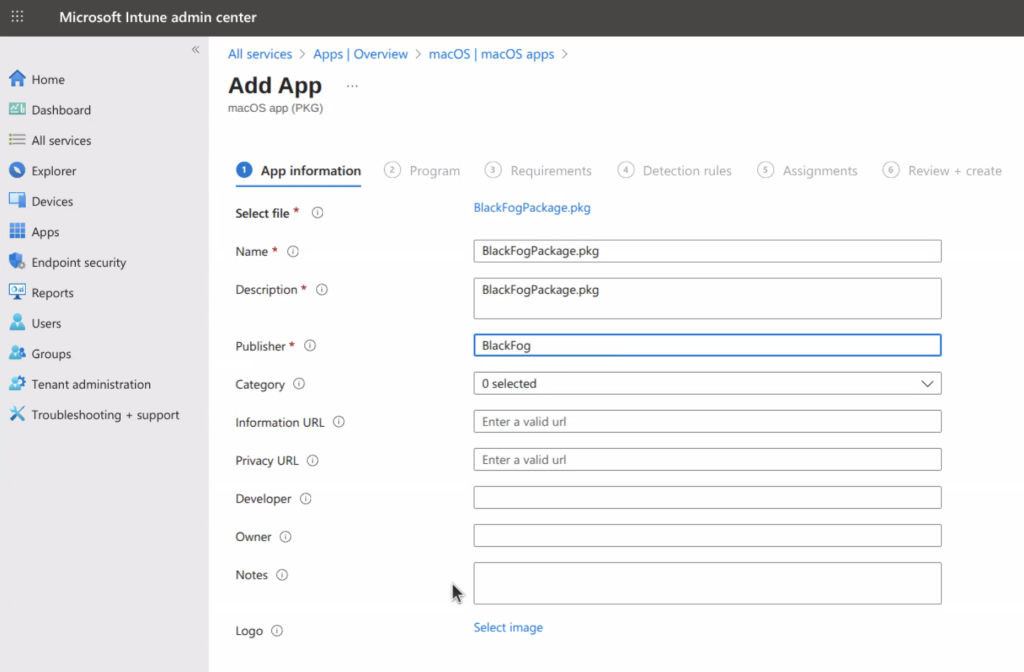Show info tooltip for Logo
Image resolution: width=1024 pixels, height=672 pixels.
coord(277,631)
